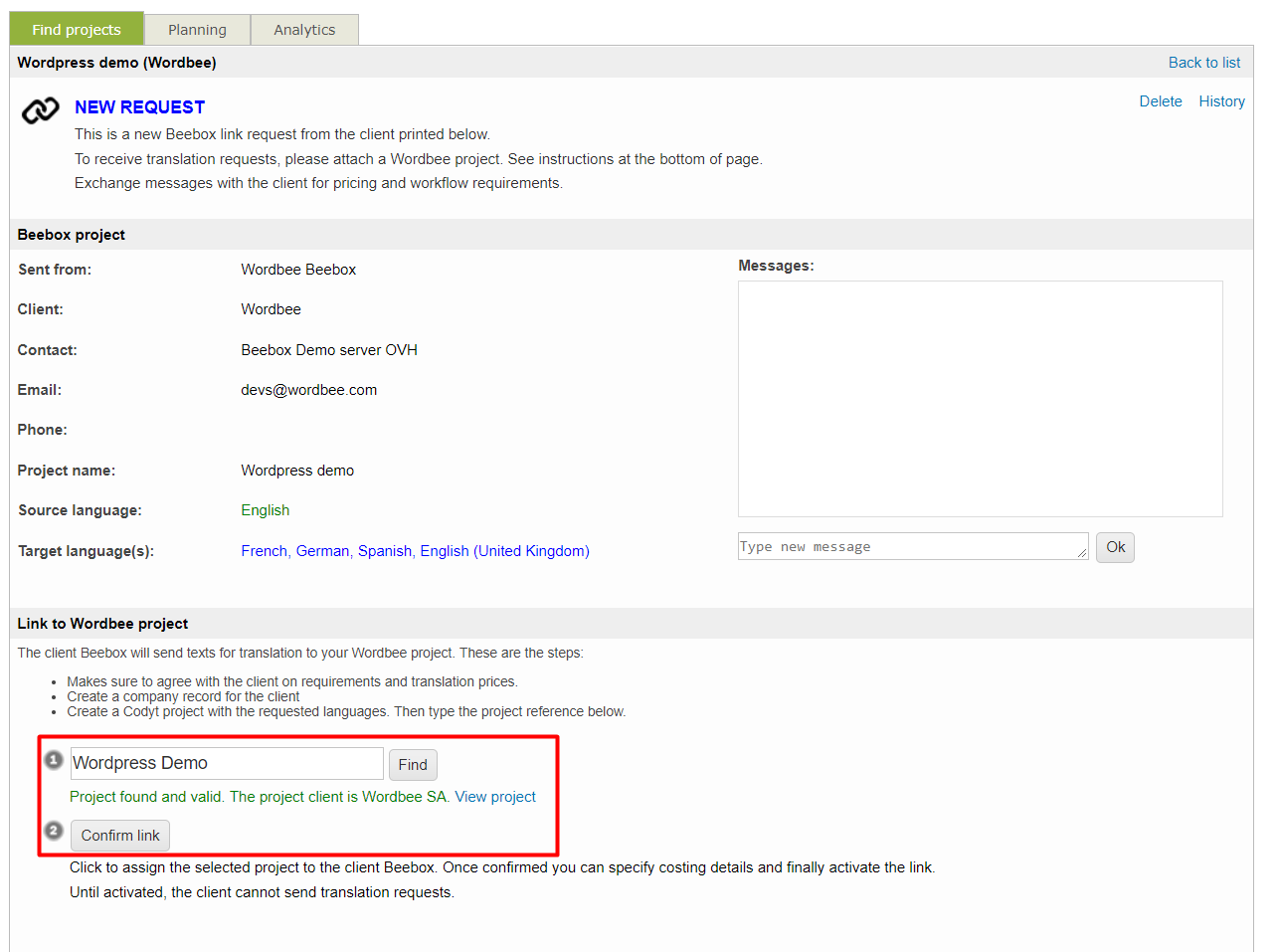Open the request History
The width and height of the screenshot is (1279, 952).
click(x=1221, y=101)
